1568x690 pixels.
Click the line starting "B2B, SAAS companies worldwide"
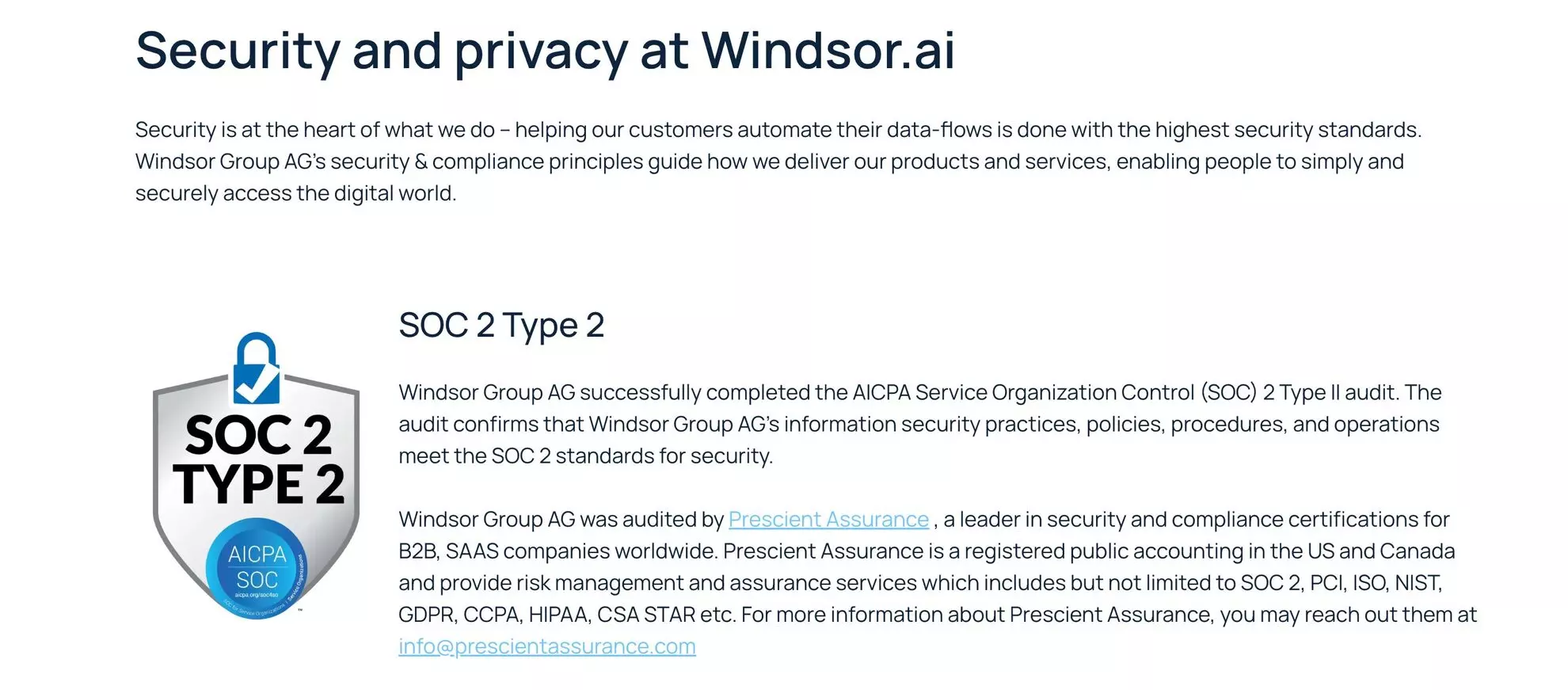(927, 551)
